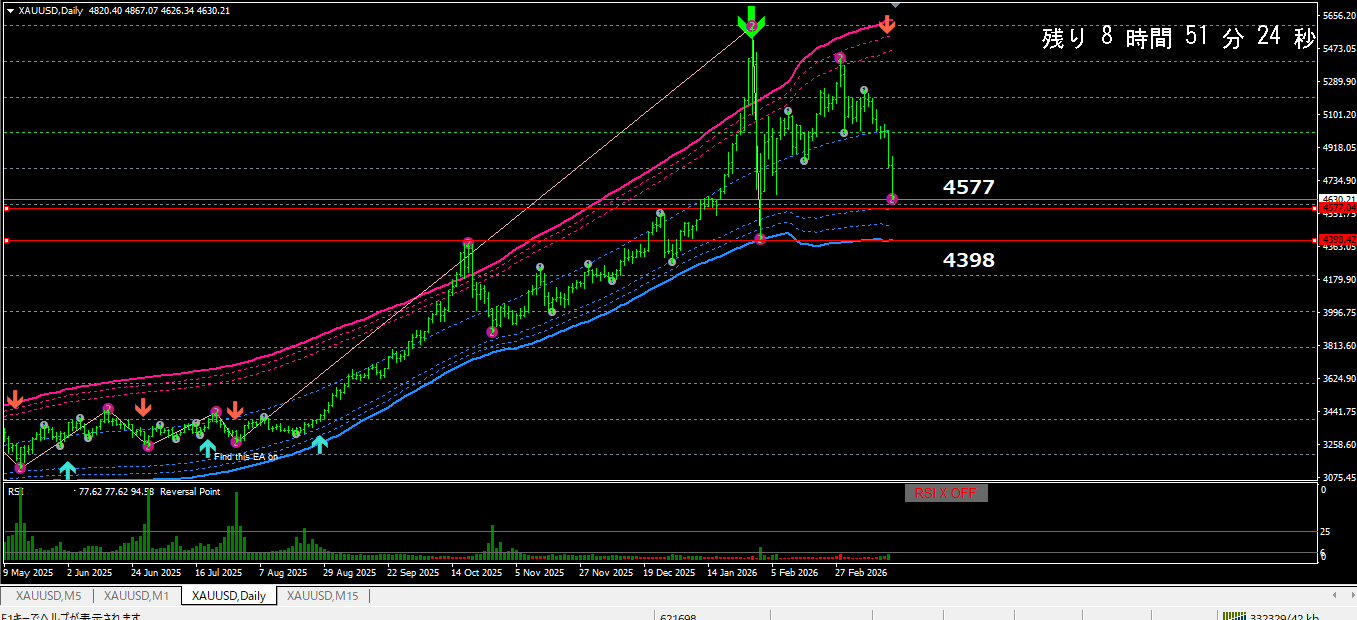Click the 4577.04 red price label on axis
Image resolution: width=1357 pixels, height=620 pixels.
pyautogui.click(x=1335, y=208)
